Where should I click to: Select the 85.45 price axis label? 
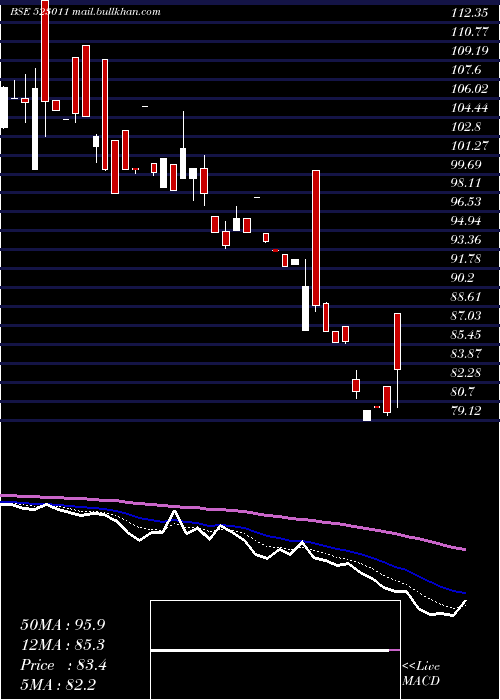[466, 335]
